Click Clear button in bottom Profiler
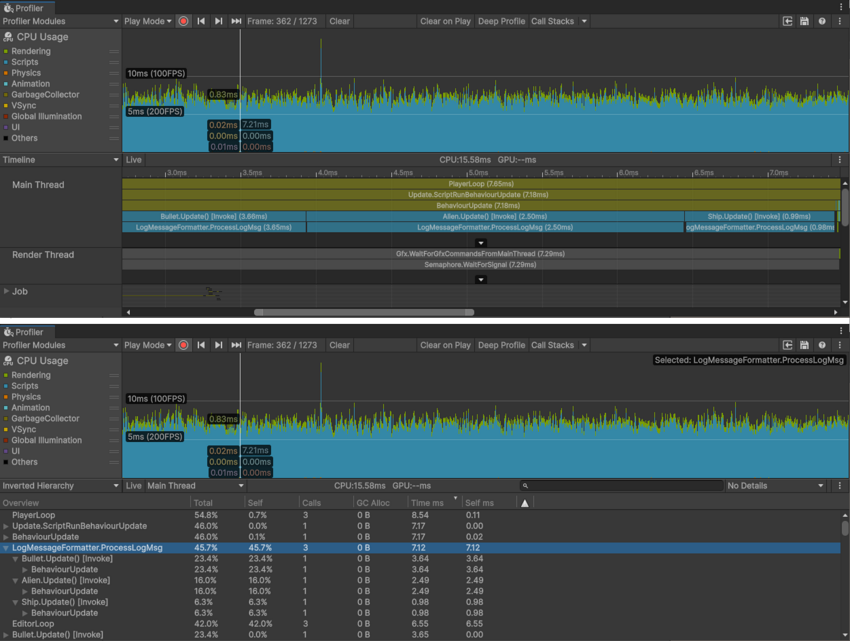 pyautogui.click(x=339, y=345)
